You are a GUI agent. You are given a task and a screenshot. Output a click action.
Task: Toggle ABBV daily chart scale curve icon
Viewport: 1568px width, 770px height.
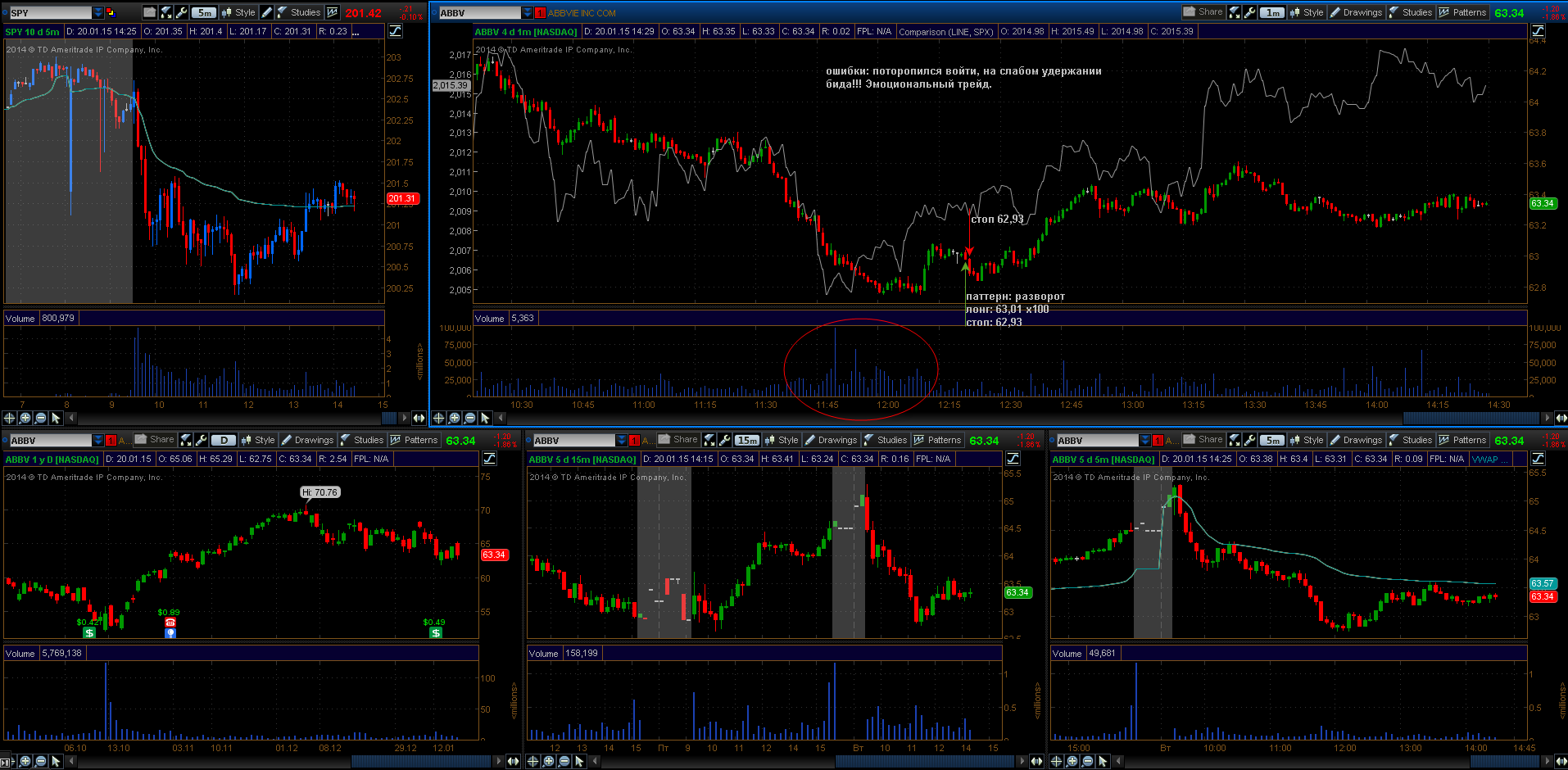coord(490,459)
